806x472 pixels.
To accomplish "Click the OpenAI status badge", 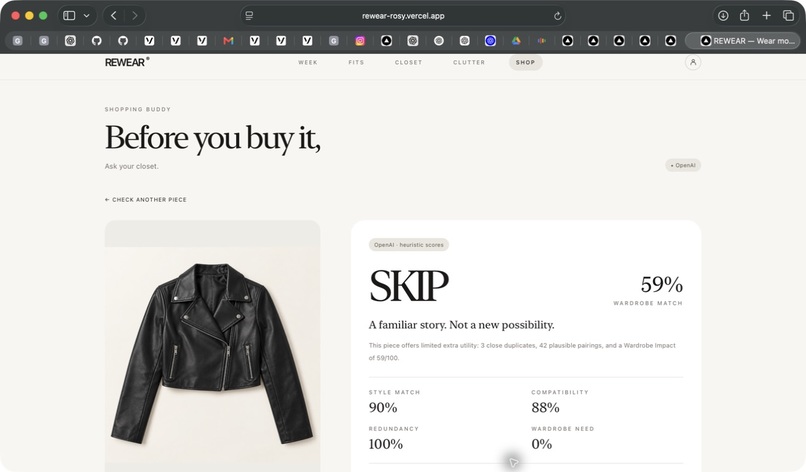I will pos(683,166).
